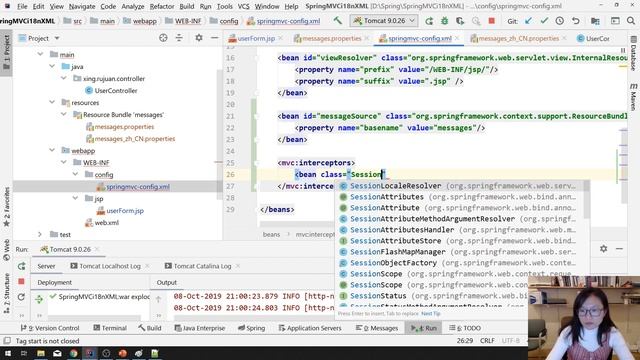The height and width of the screenshot is (360, 640).
Task: Open Tomcat Catalina Log tab
Action: (x=202, y=266)
